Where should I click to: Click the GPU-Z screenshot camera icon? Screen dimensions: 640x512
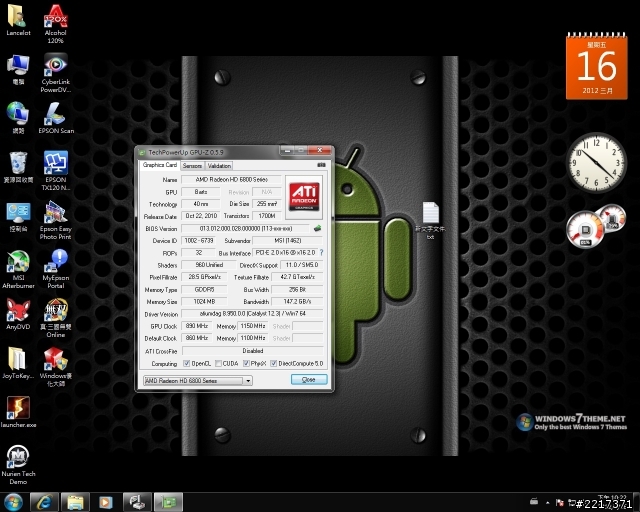point(321,165)
